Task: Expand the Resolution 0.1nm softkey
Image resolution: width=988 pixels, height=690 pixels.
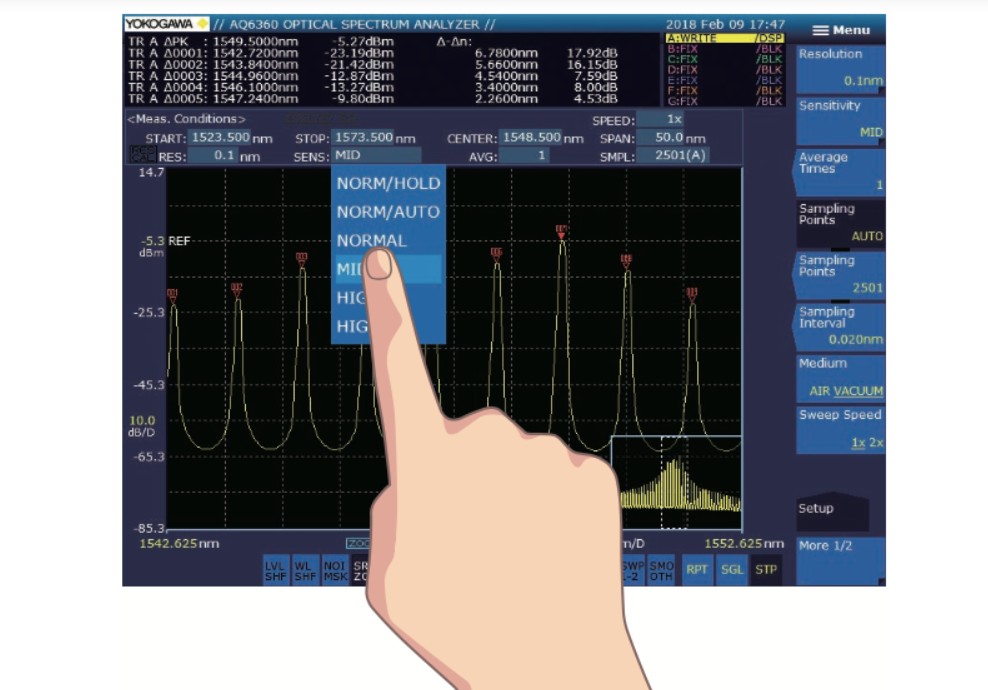Action: (x=840, y=67)
